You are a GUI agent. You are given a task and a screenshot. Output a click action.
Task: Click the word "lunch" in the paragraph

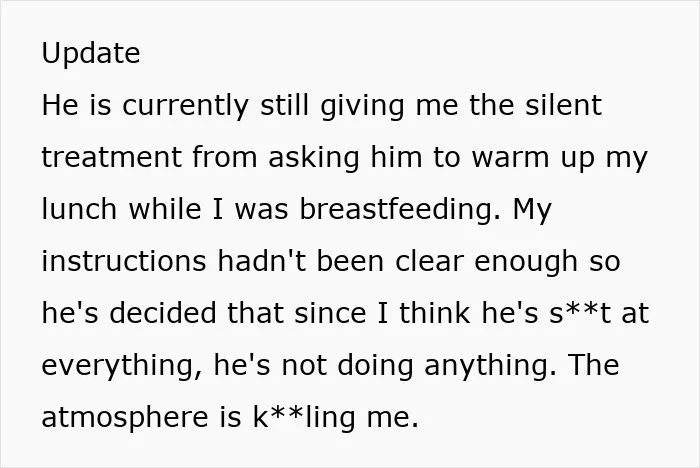[79, 209]
